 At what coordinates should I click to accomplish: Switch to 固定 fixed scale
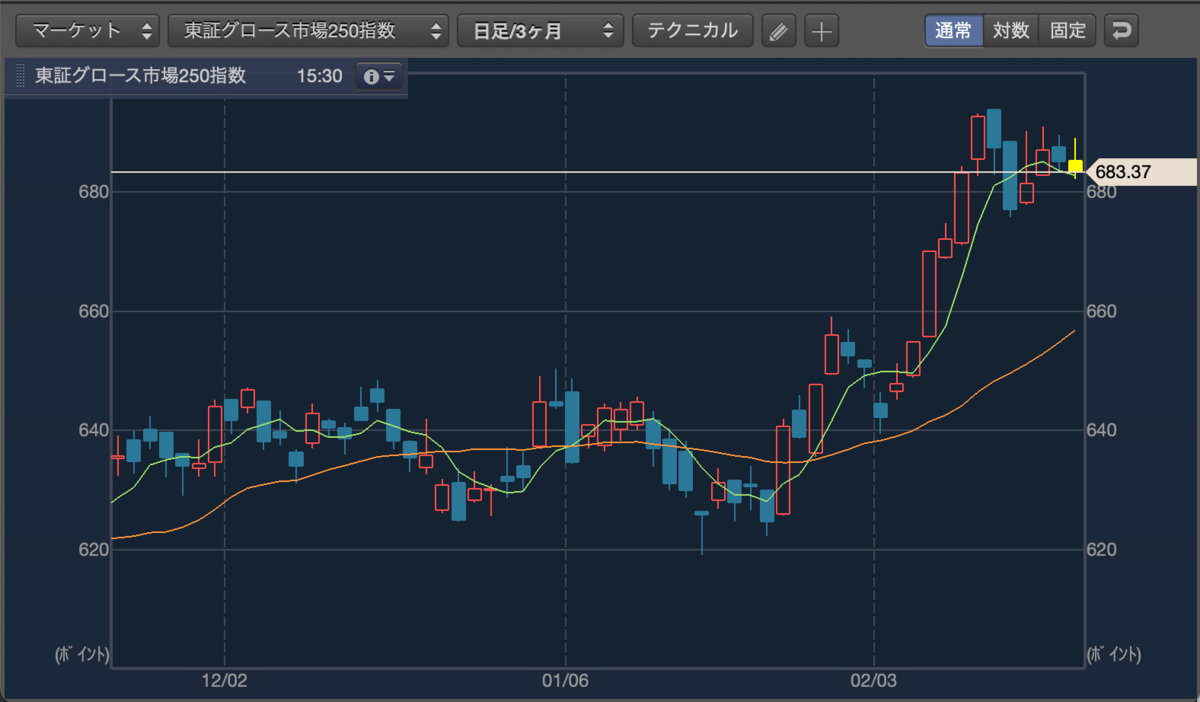1068,30
